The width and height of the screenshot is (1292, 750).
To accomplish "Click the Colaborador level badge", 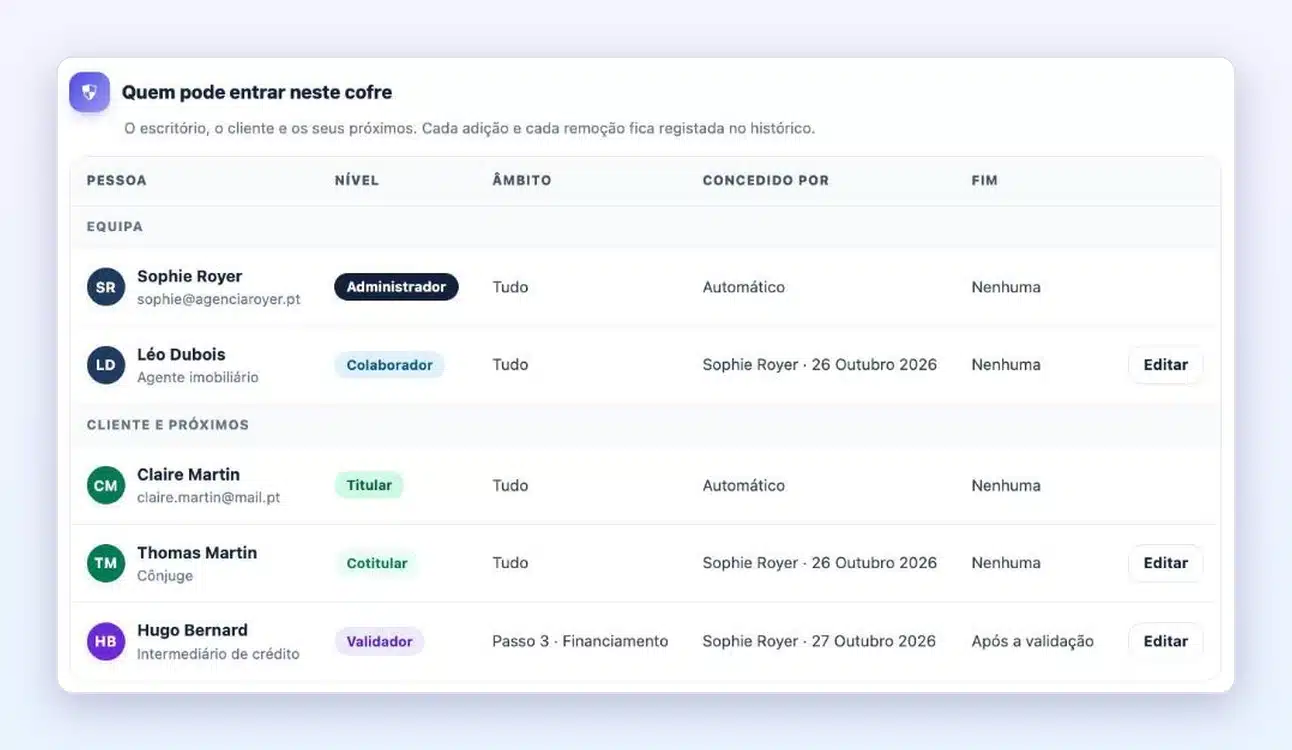I will tap(389, 365).
